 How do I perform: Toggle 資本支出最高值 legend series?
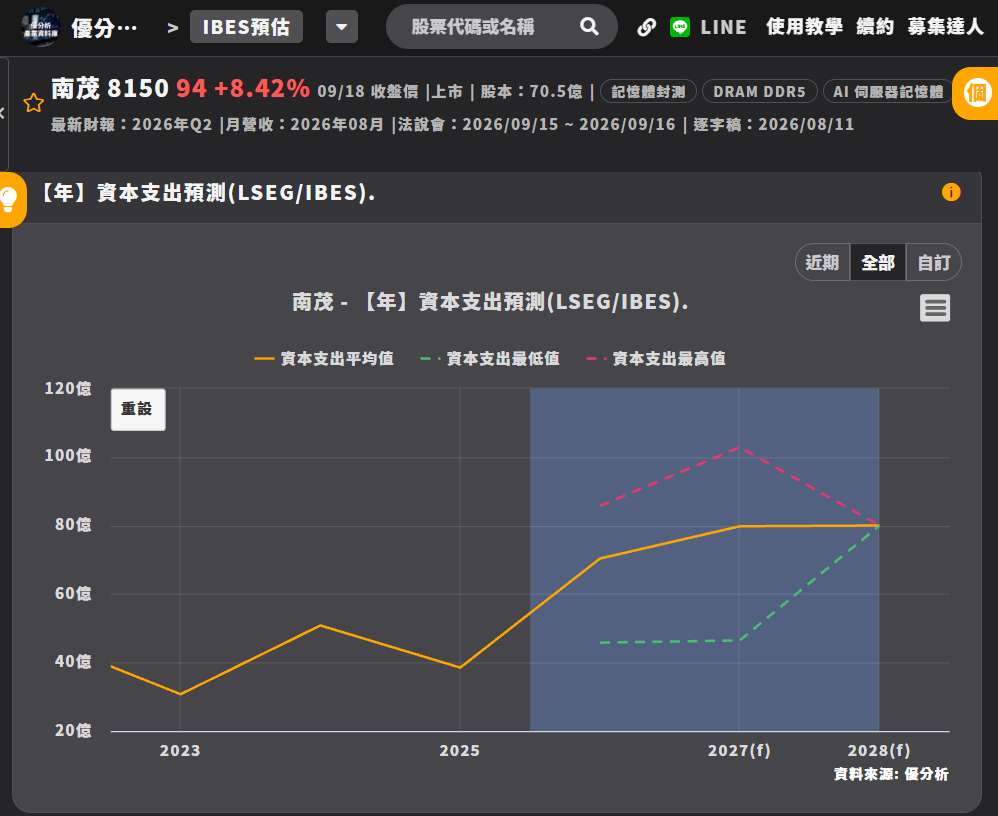(x=656, y=359)
